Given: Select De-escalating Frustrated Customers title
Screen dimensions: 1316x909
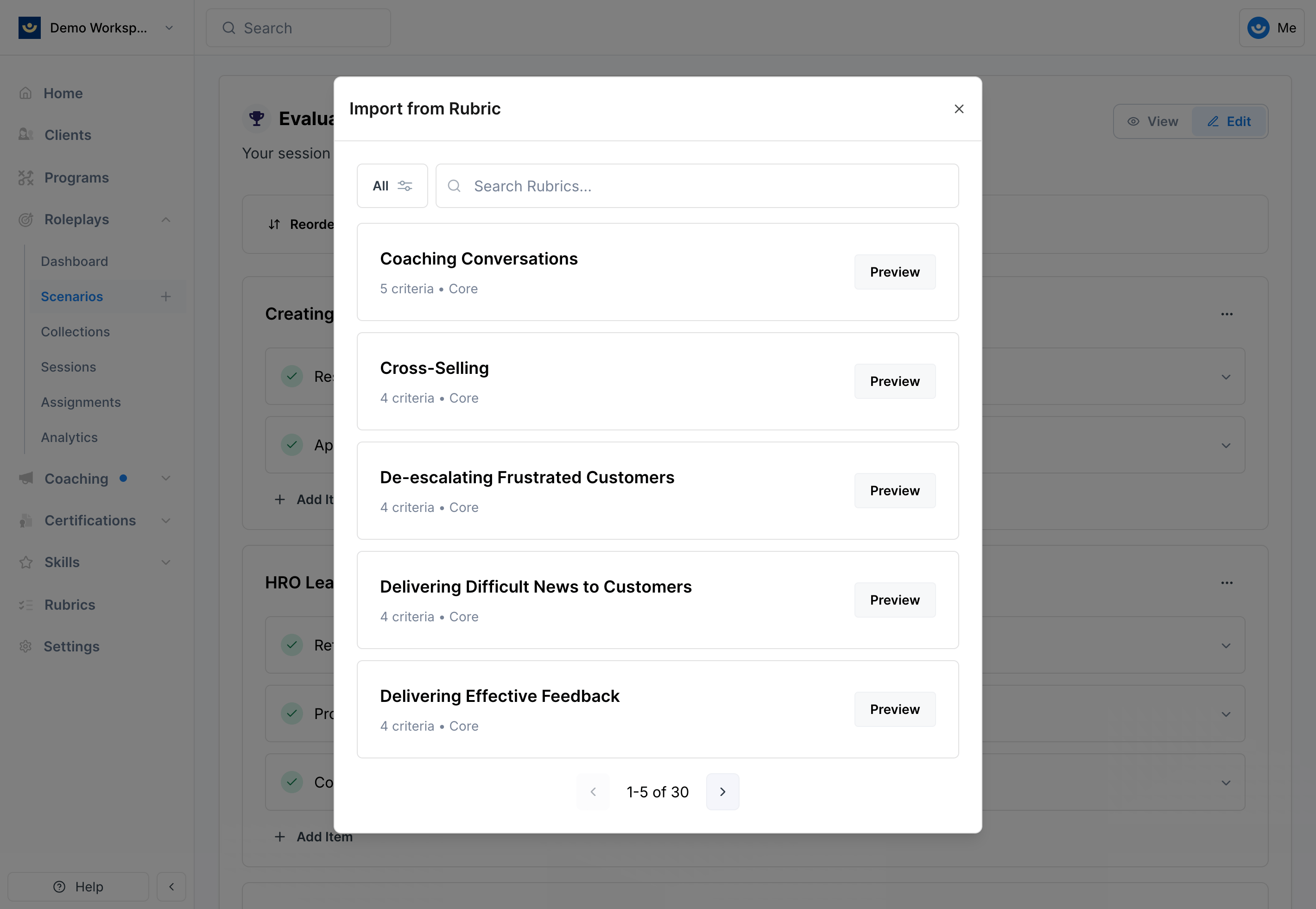Looking at the screenshot, I should click(x=527, y=477).
